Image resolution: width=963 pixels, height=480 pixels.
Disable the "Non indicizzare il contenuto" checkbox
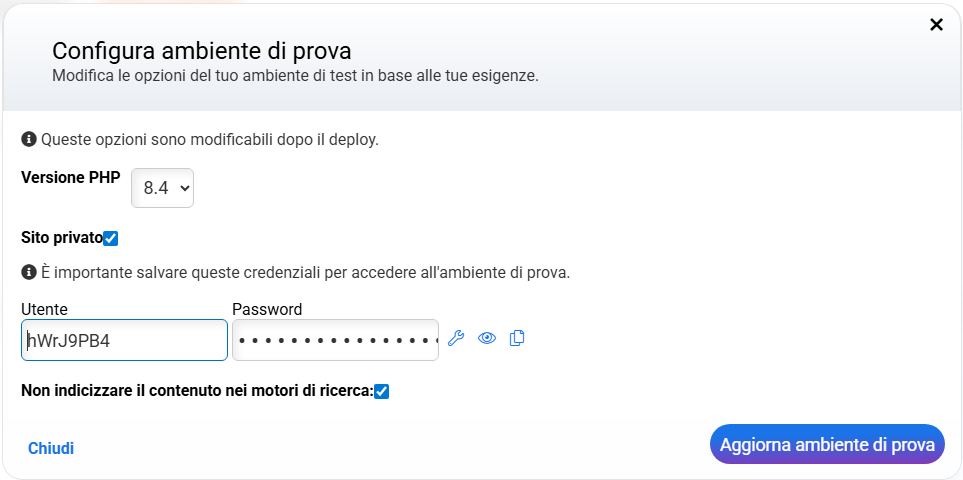pyautogui.click(x=381, y=391)
